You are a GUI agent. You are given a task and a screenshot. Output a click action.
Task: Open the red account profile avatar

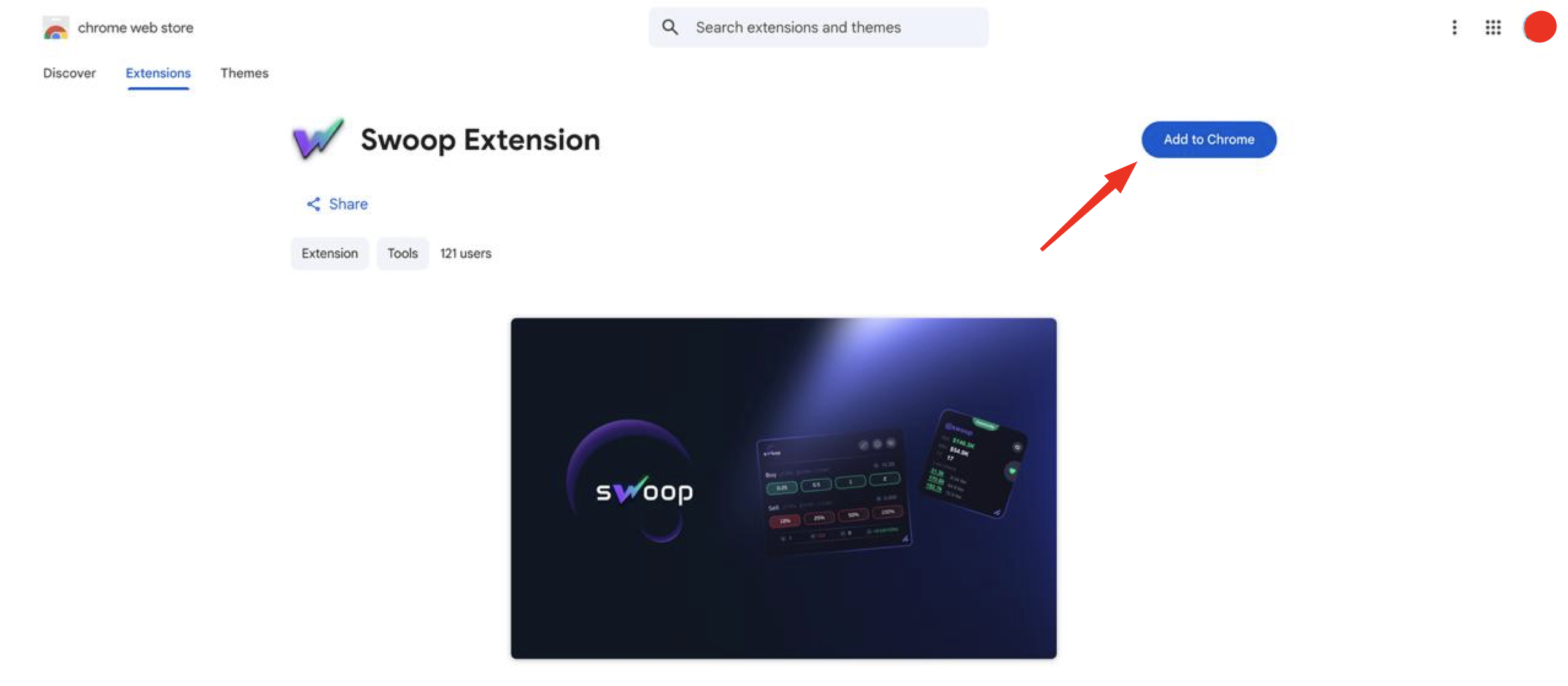click(x=1539, y=27)
